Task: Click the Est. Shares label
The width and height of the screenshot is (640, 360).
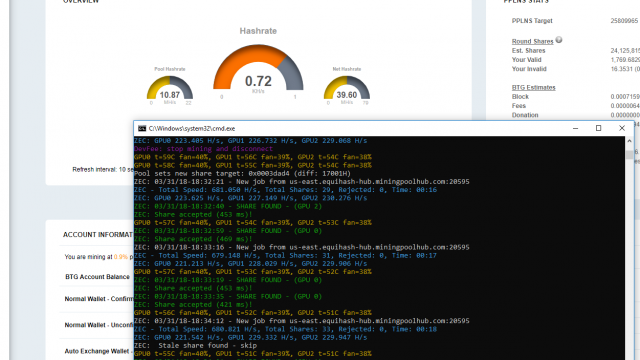Action: [528, 51]
